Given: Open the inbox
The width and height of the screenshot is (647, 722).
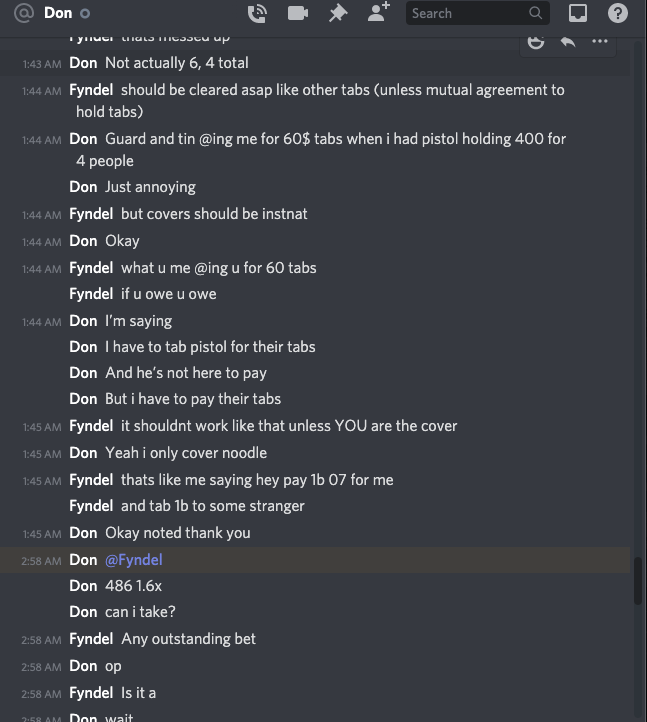Looking at the screenshot, I should 578,13.
